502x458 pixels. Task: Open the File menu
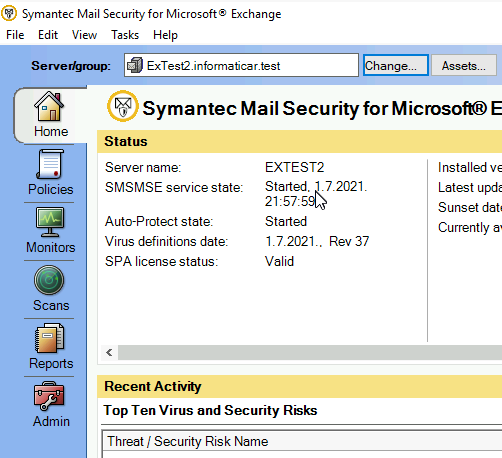[15, 35]
